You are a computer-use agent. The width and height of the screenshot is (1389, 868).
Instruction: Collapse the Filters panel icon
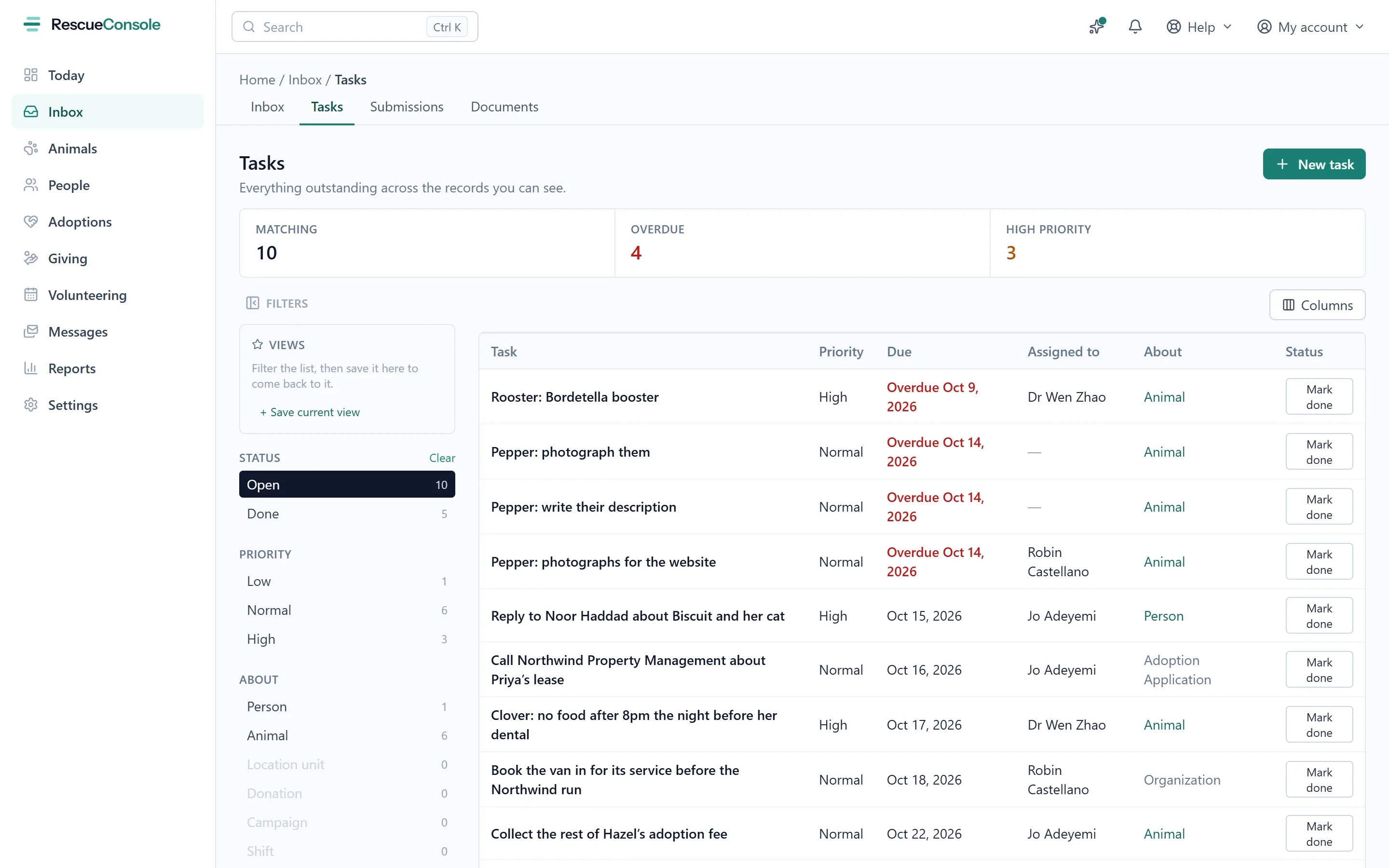pos(253,303)
